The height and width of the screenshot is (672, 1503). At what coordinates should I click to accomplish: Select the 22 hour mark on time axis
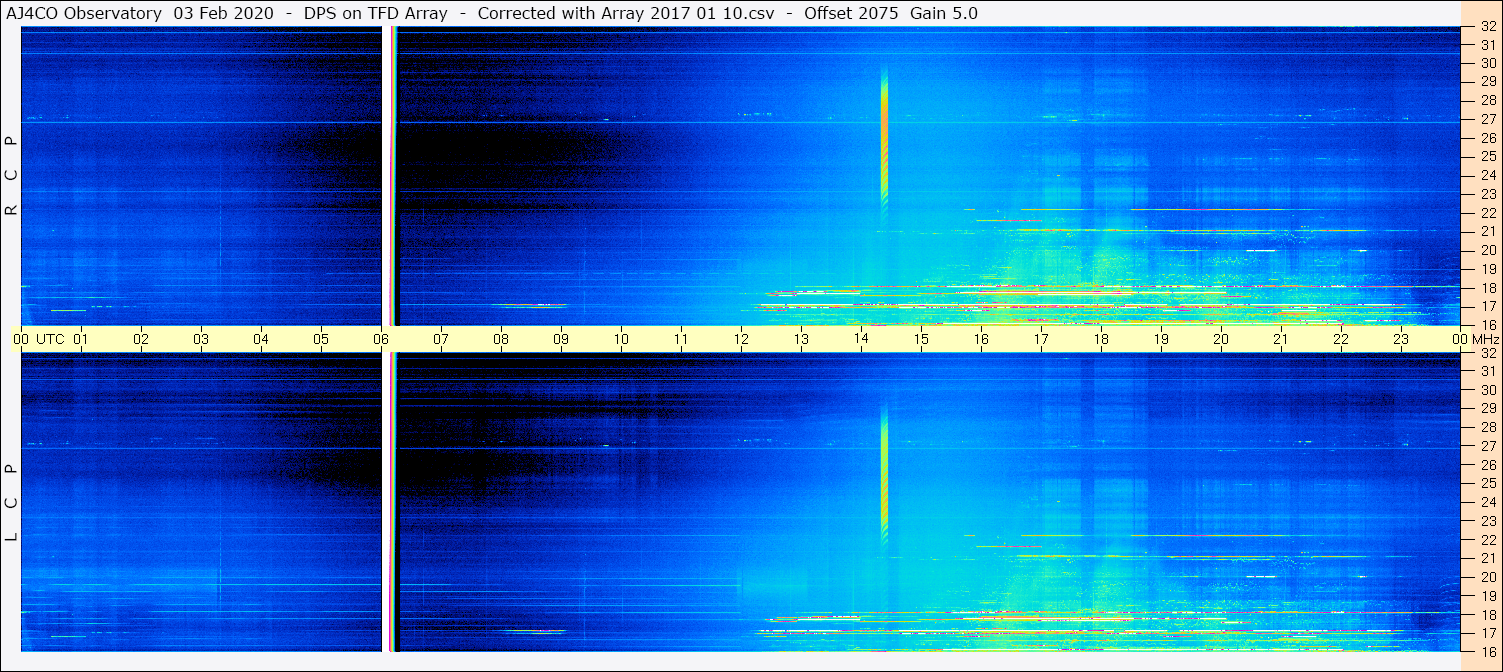click(1341, 339)
